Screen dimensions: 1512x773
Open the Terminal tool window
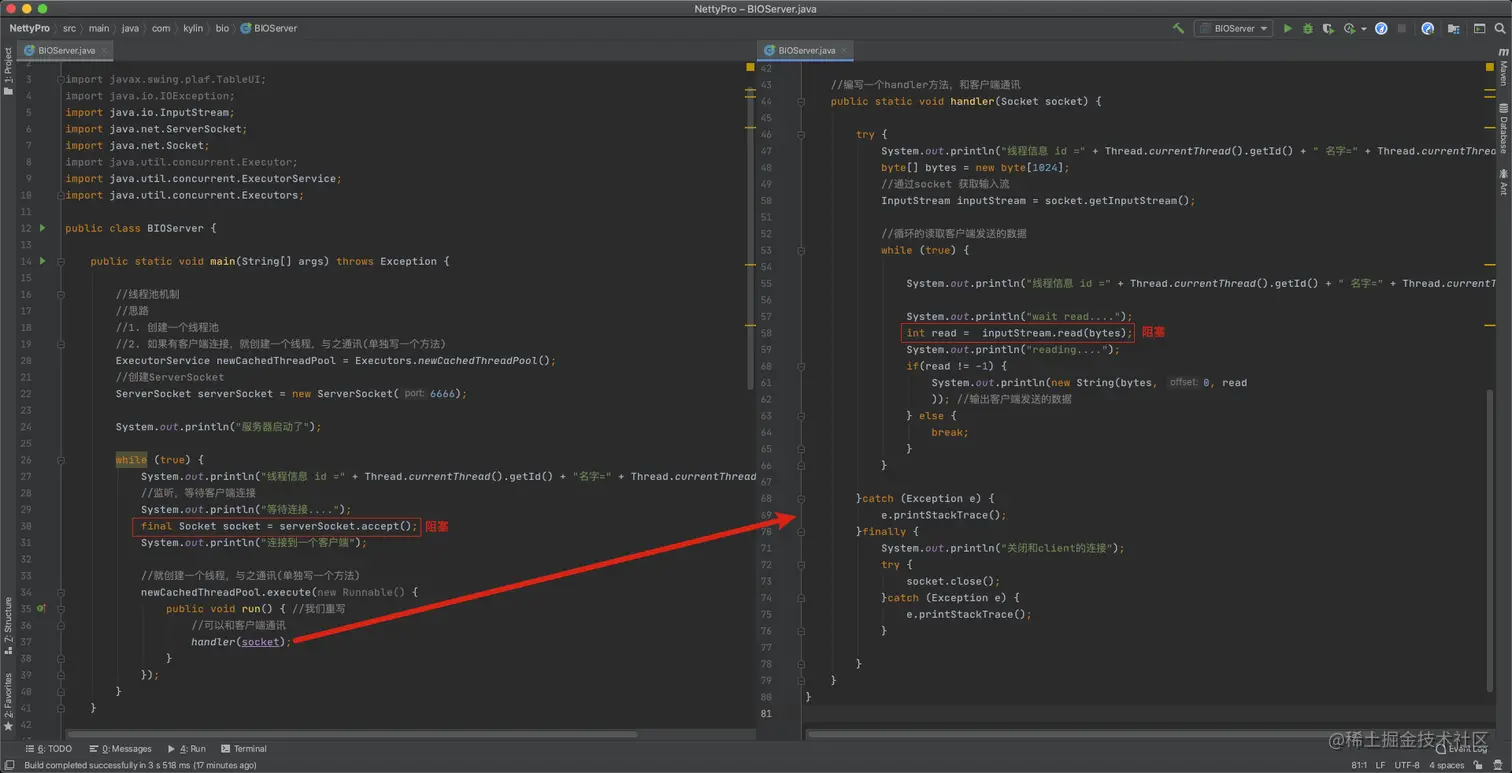click(244, 748)
